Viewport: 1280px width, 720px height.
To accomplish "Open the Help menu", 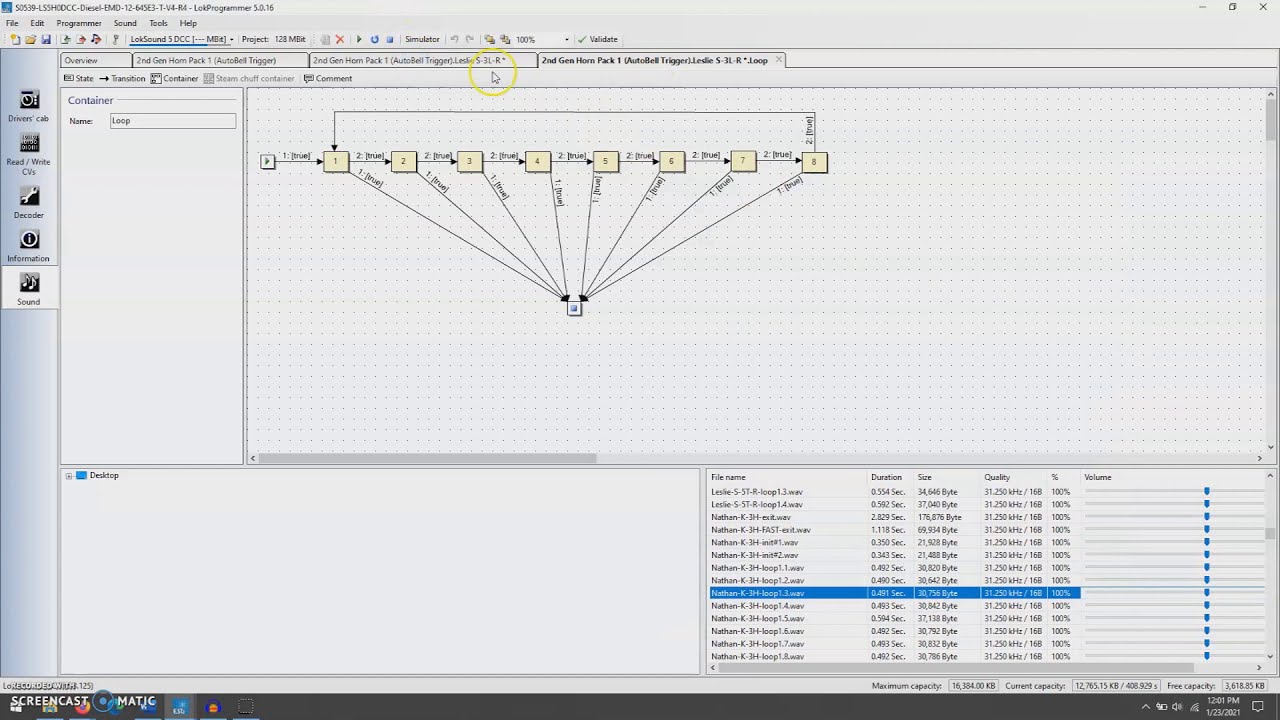I will [188, 23].
